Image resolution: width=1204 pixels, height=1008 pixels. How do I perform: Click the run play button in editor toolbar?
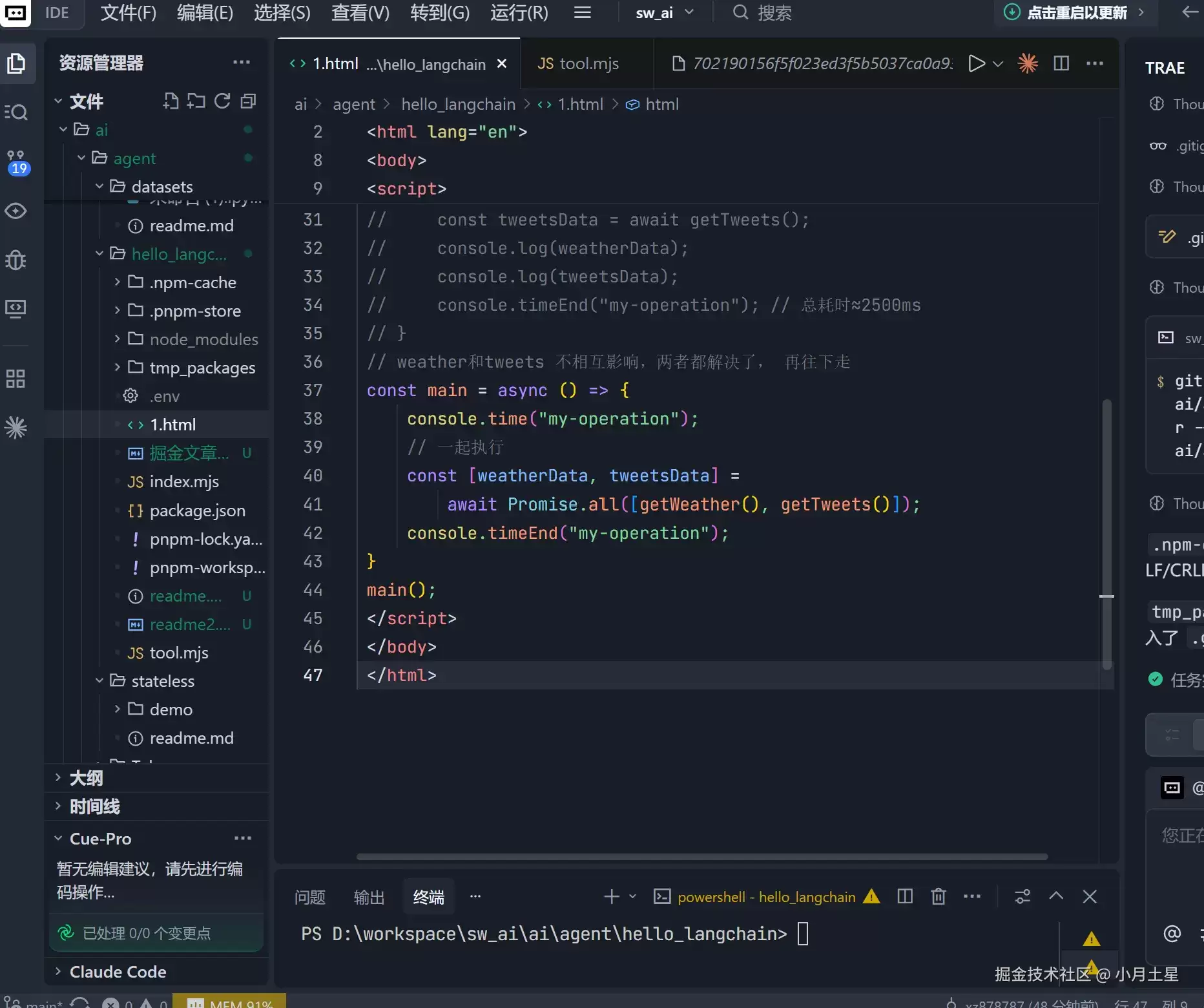[977, 63]
